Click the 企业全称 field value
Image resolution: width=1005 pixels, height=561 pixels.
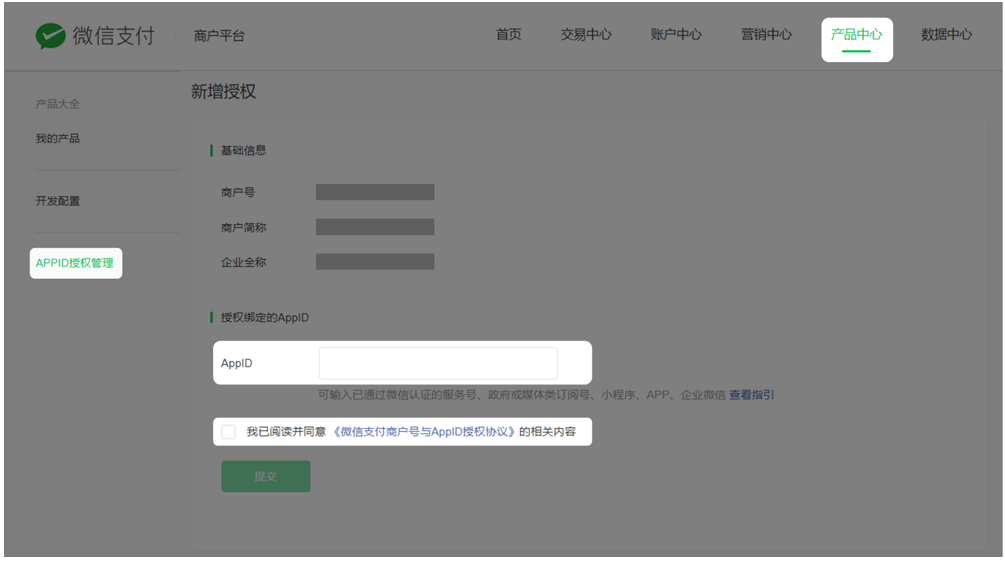pos(375,262)
